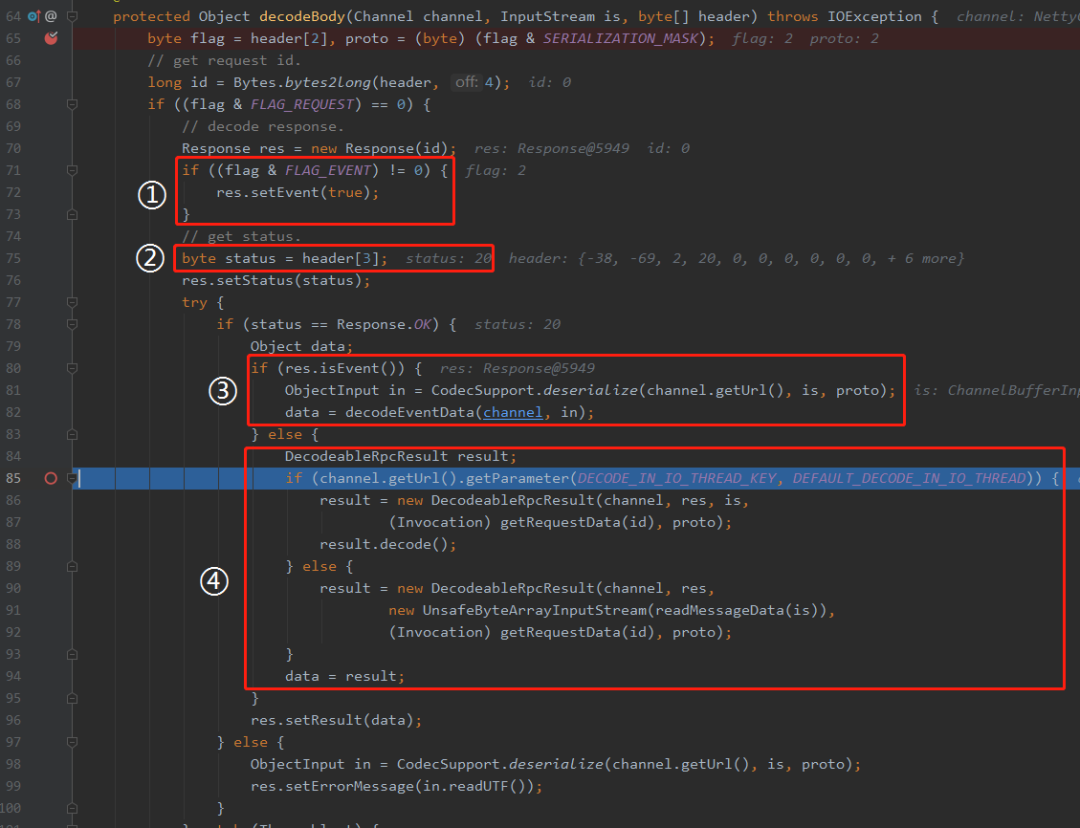
Task: Click the fold marker beside line 97 else
Action: (x=72, y=742)
